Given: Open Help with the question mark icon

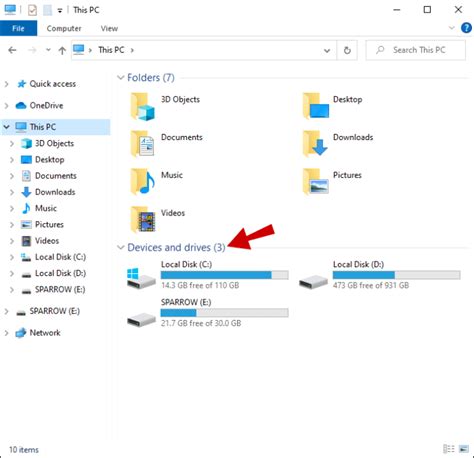Looking at the screenshot, I should click(466, 28).
